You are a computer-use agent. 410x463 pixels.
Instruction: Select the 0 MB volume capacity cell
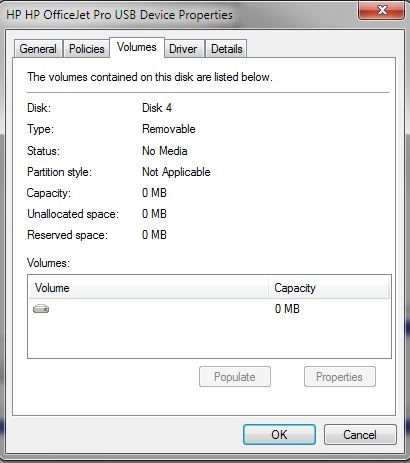[287, 309]
